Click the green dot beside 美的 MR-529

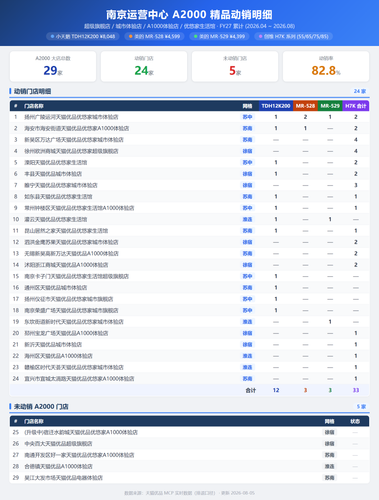point(196,36)
